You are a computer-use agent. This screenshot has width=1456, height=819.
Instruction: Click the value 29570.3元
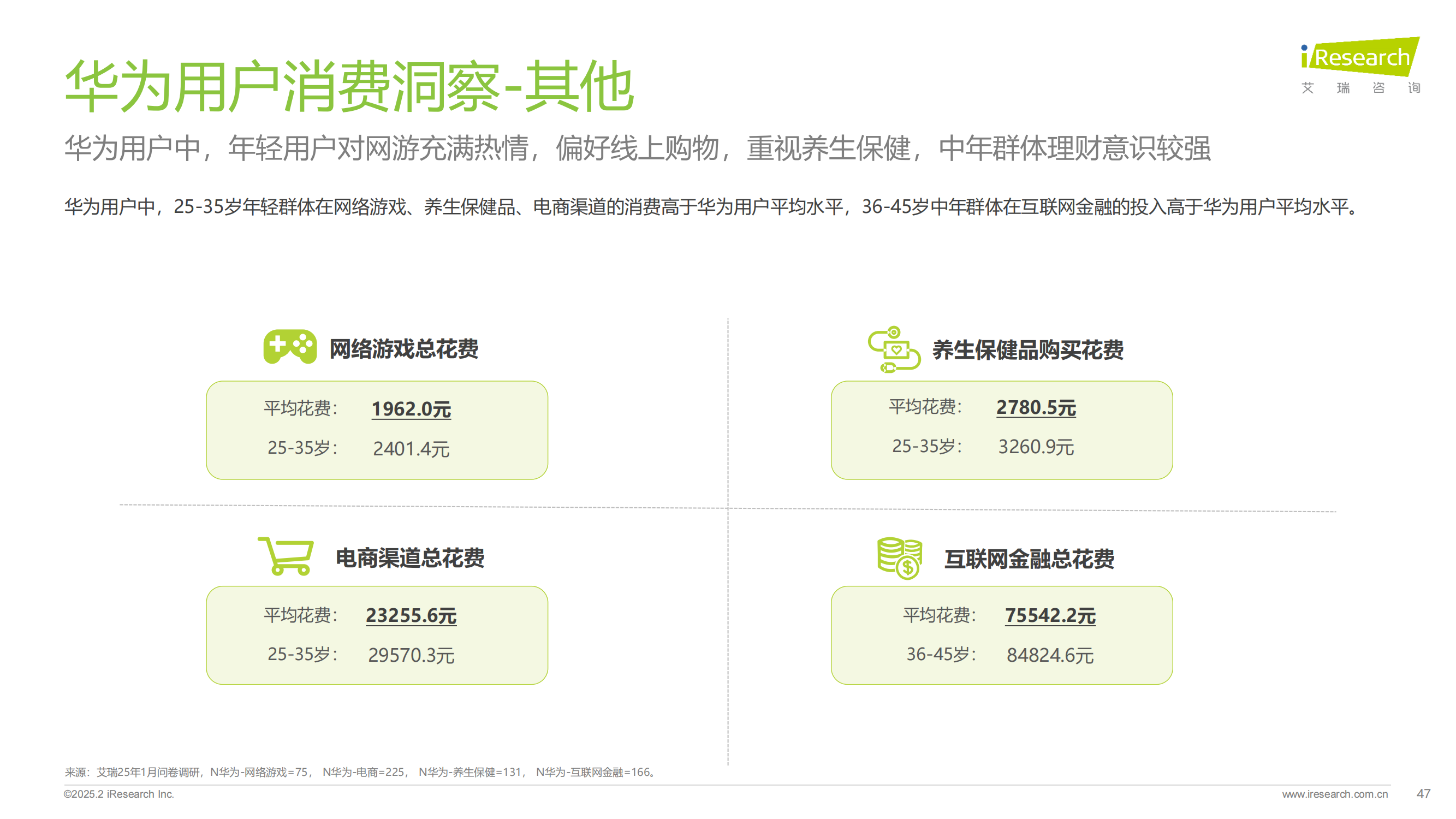click(411, 655)
